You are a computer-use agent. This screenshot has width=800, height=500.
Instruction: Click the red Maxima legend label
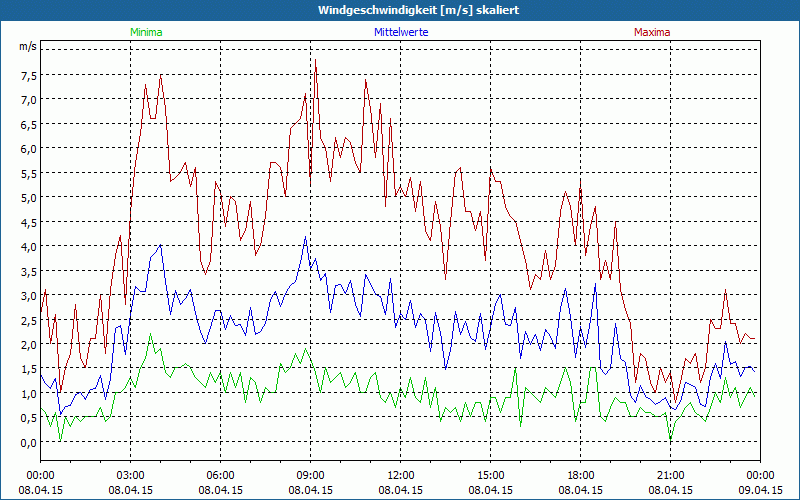tap(652, 32)
